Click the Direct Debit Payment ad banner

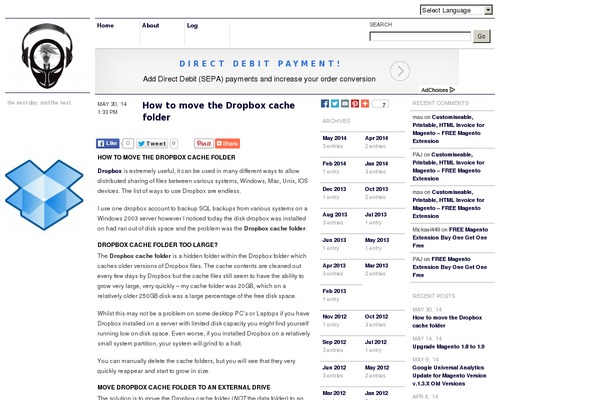click(277, 71)
